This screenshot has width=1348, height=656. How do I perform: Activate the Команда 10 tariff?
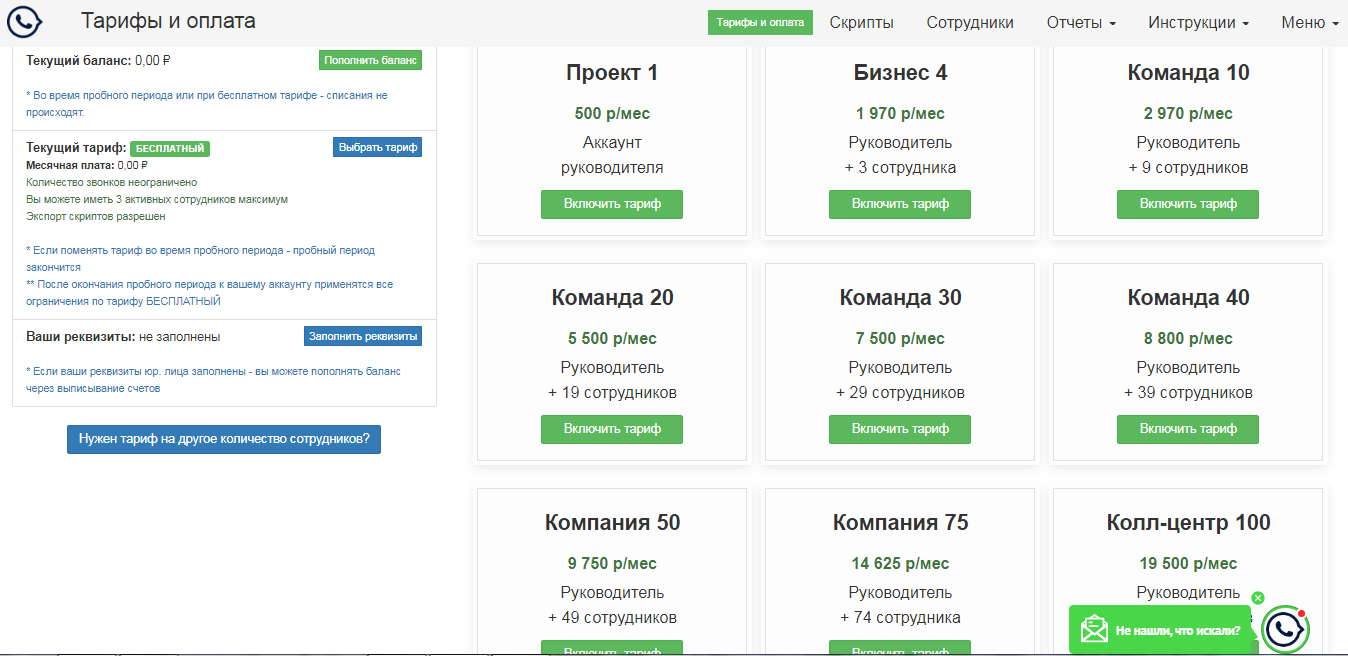pos(1188,204)
